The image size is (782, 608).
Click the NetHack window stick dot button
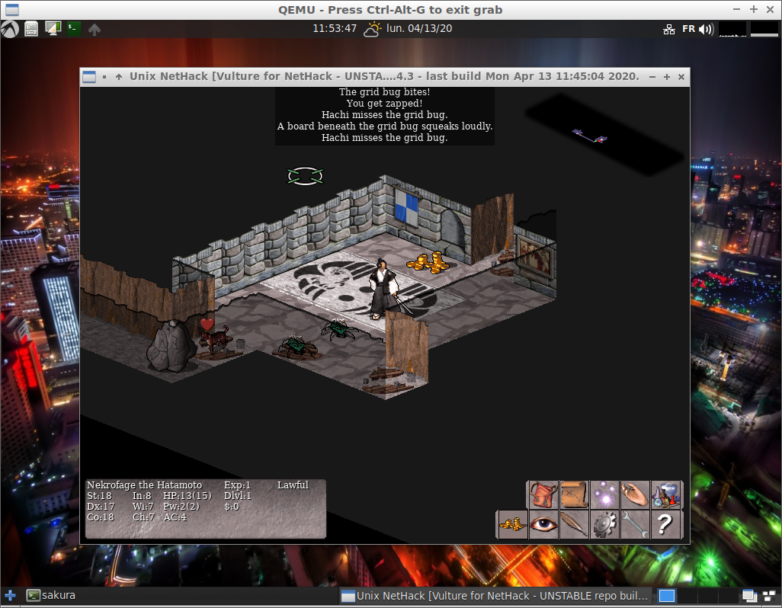(104, 77)
